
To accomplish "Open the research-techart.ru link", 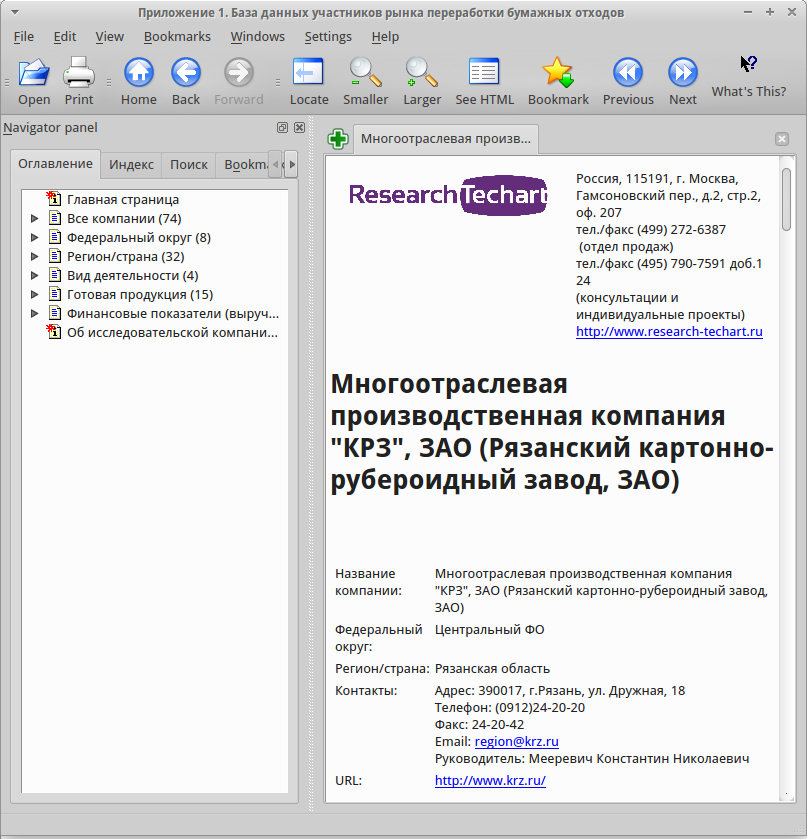I will pos(669,332).
